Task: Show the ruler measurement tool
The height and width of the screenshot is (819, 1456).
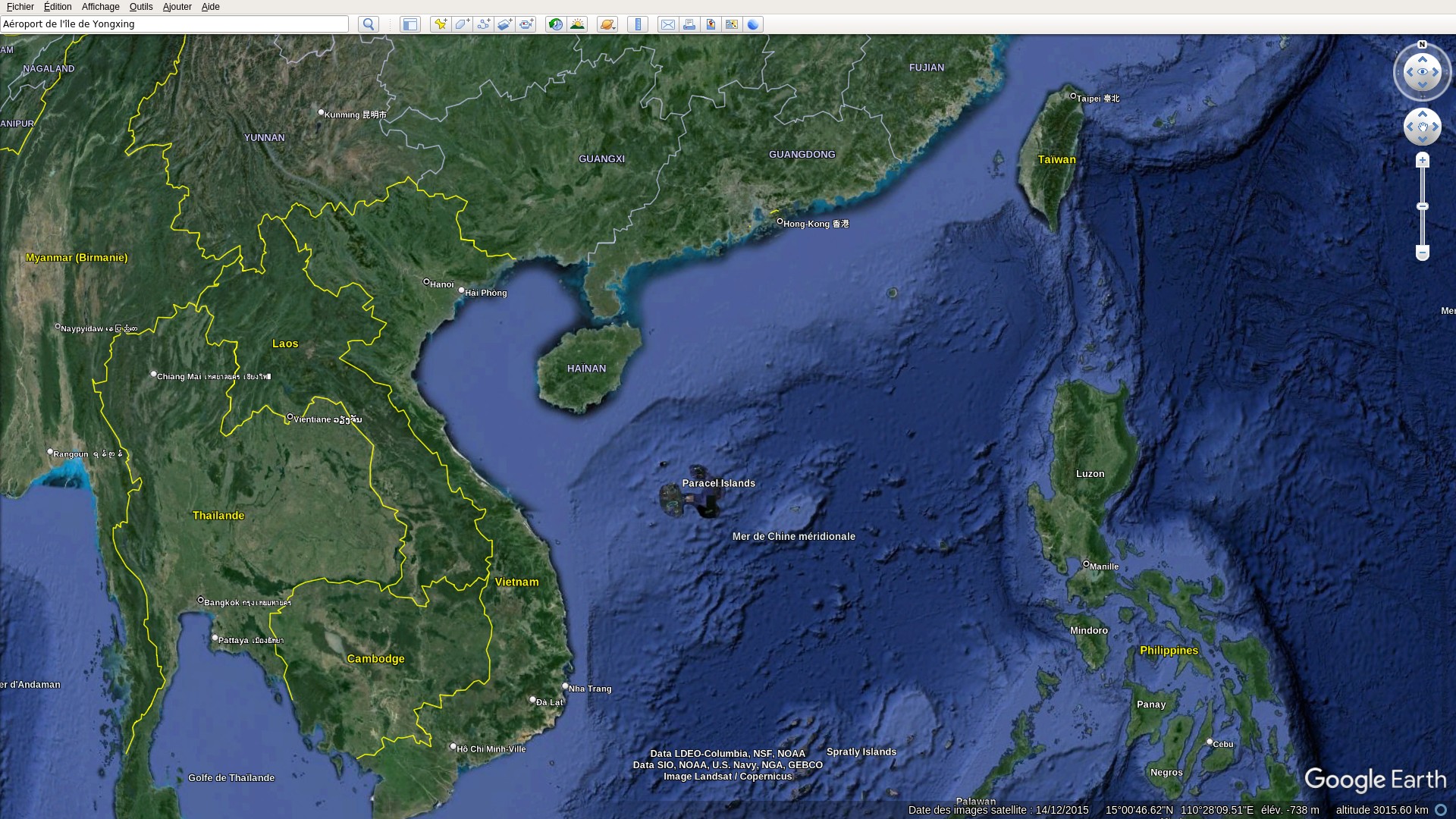Action: pos(638,24)
